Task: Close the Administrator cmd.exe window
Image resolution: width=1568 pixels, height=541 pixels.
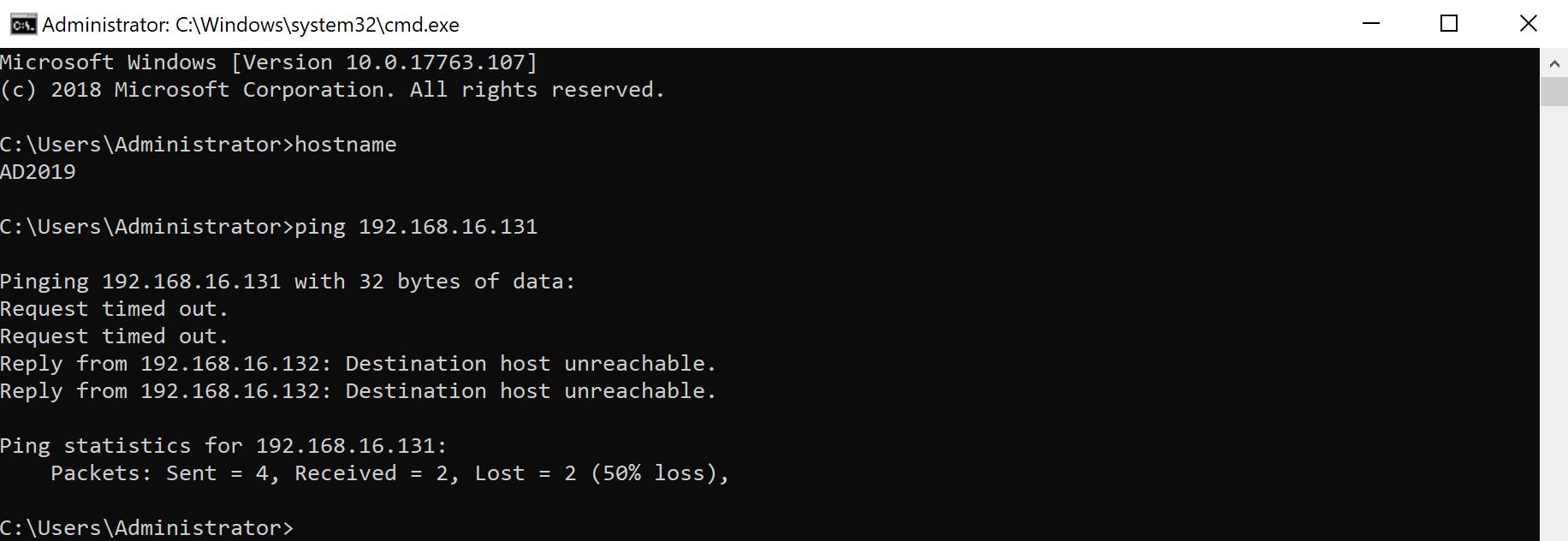Action: click(x=1528, y=24)
